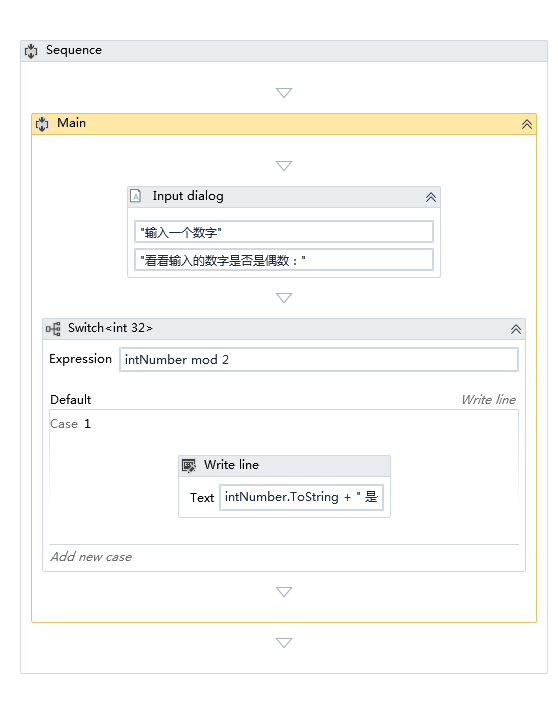Collapse the Switch<int 32> activity

pos(515,330)
